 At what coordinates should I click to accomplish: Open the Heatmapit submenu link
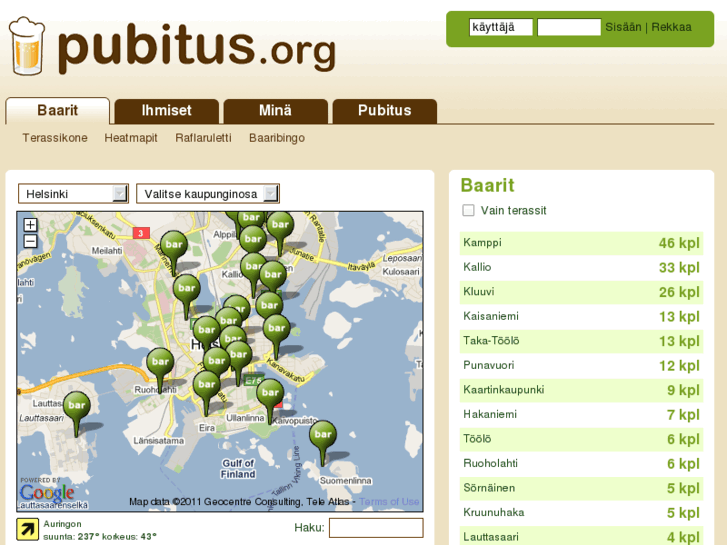click(131, 138)
